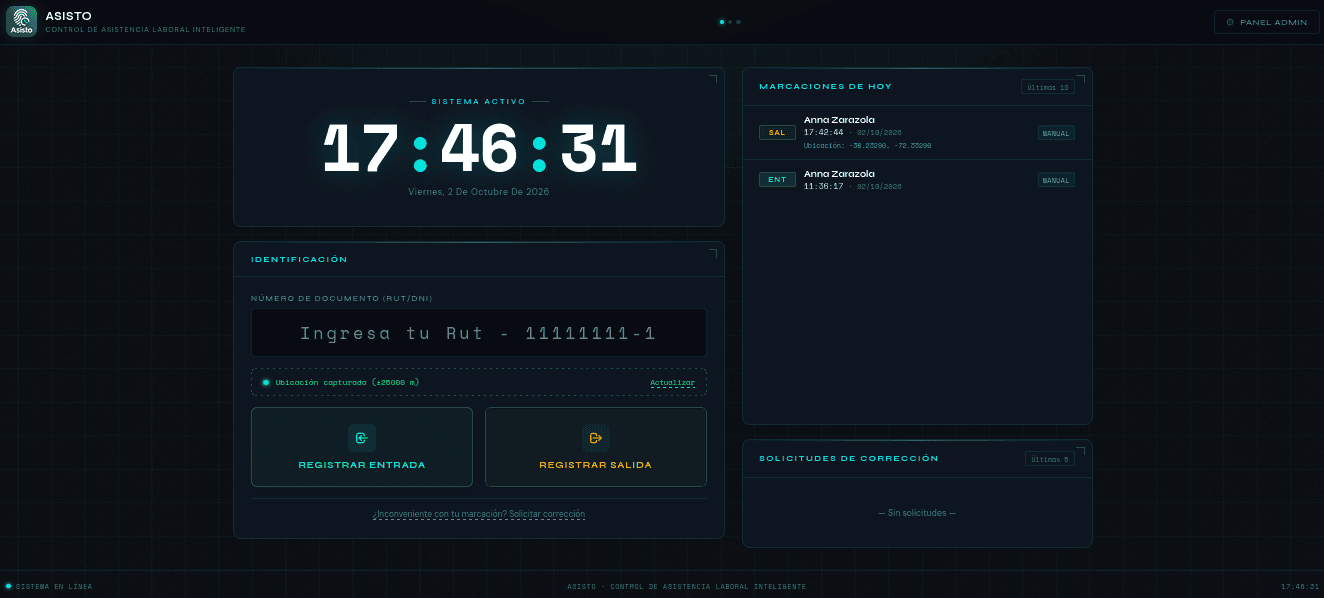Viewport: 1324px width, 598px height.
Task: Click the green entrada door icon
Action: coord(362,438)
